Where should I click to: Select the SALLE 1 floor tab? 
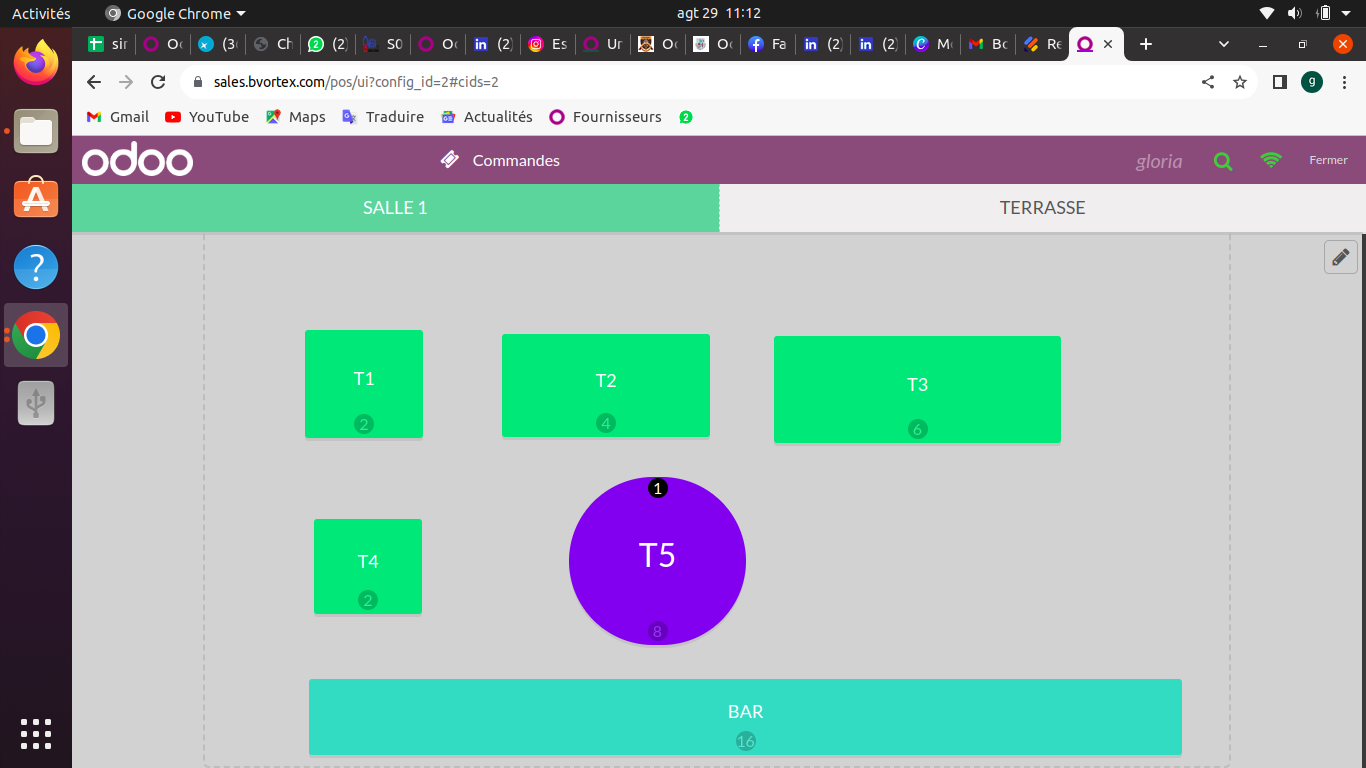pyautogui.click(x=395, y=208)
